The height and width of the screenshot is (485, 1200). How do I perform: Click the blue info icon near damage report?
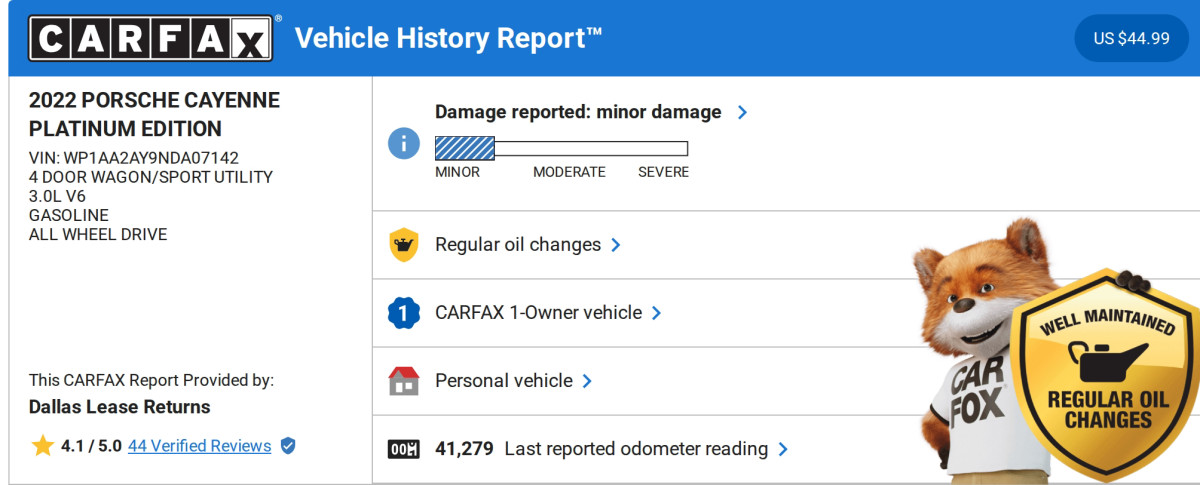pyautogui.click(x=403, y=143)
